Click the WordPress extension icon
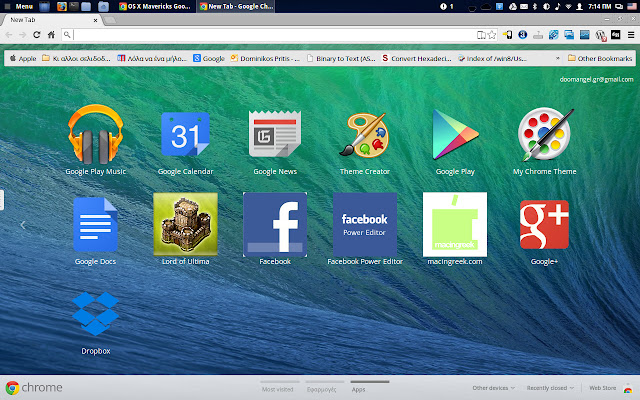 [x=600, y=35]
